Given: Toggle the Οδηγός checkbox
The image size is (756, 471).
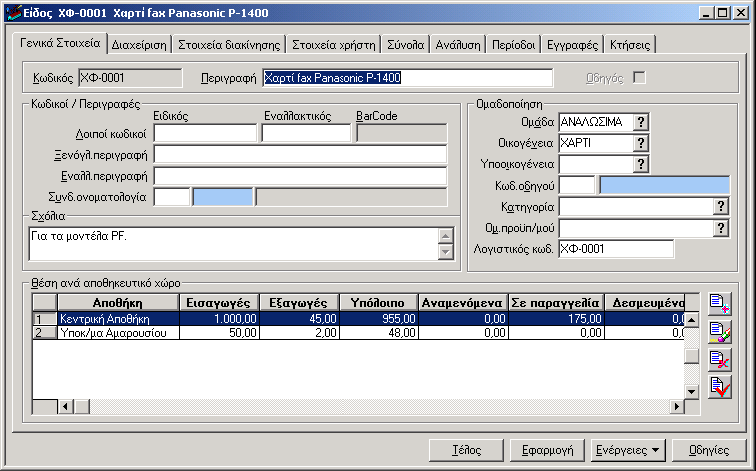Looking at the screenshot, I should point(639,78).
